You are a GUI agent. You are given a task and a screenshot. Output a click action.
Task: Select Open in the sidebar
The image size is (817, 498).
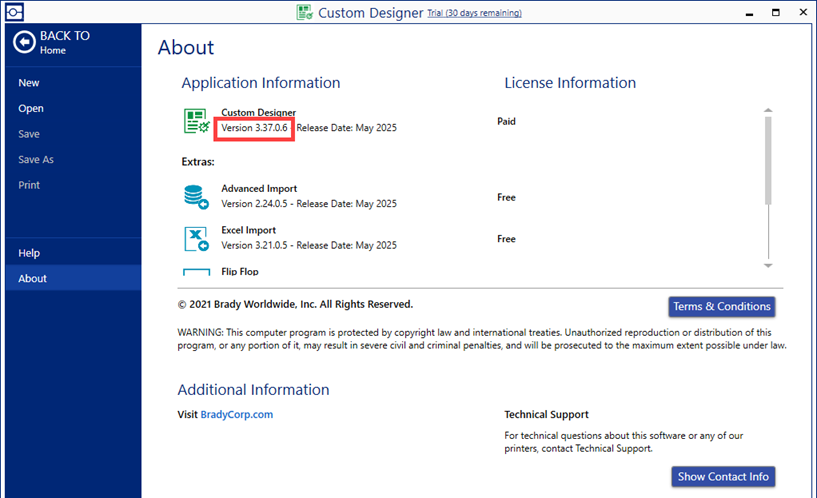31,108
